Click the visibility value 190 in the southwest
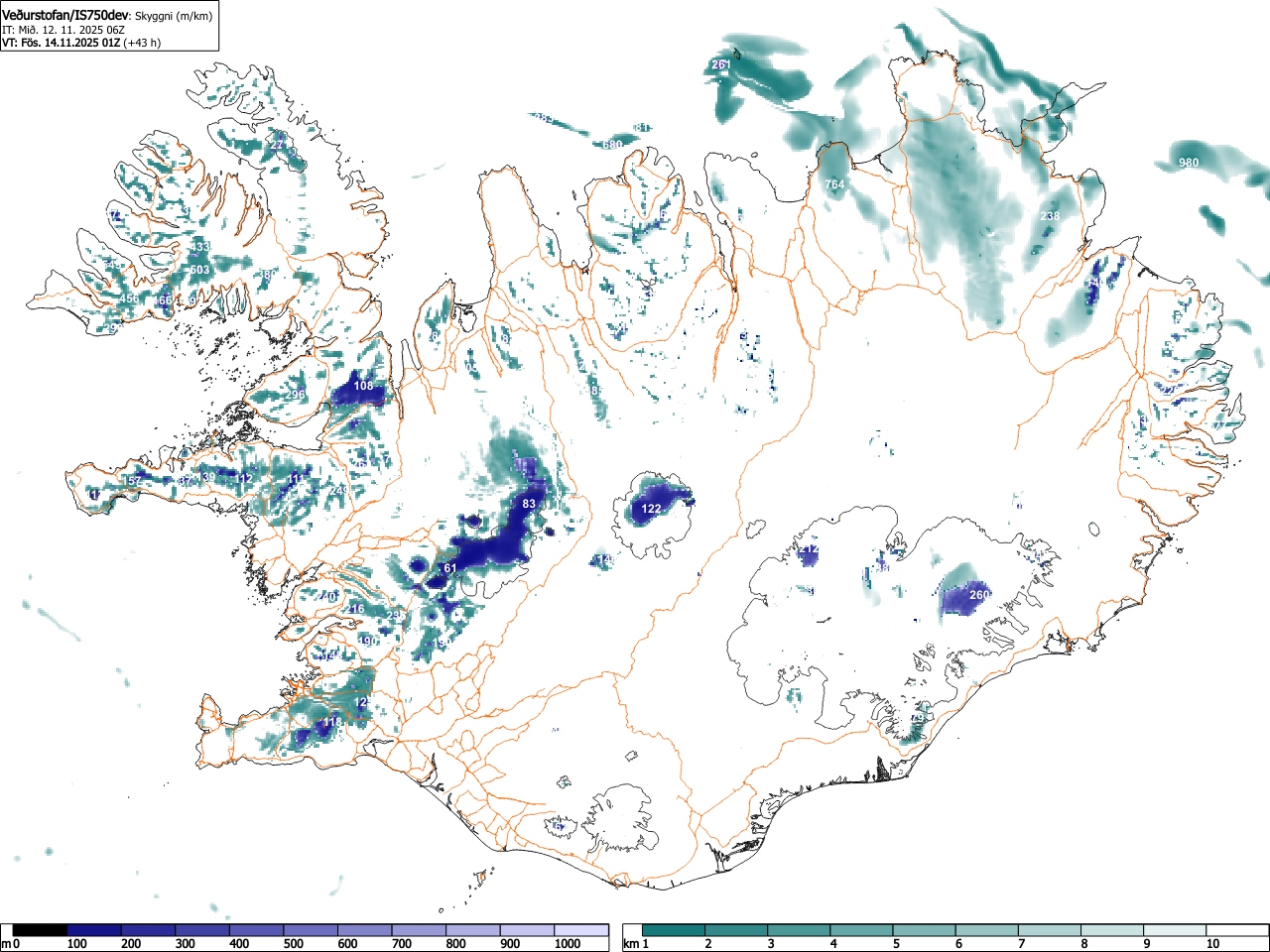This screenshot has height=952, width=1270. point(368,641)
